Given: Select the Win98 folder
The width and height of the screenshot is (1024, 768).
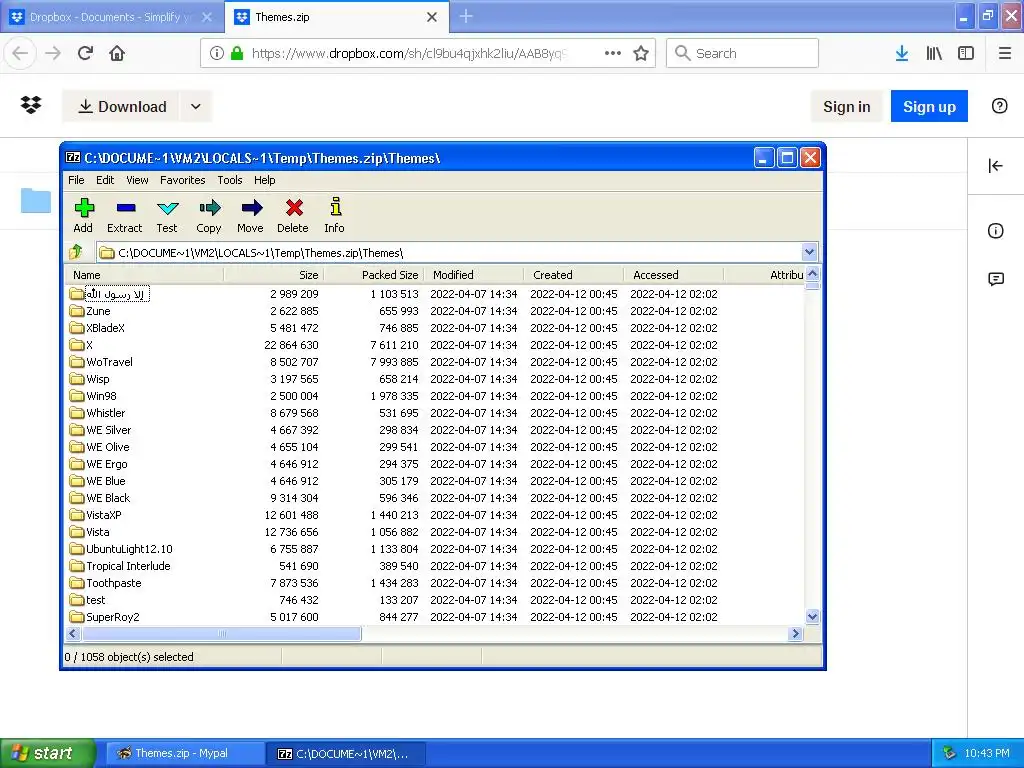Looking at the screenshot, I should pos(101,396).
